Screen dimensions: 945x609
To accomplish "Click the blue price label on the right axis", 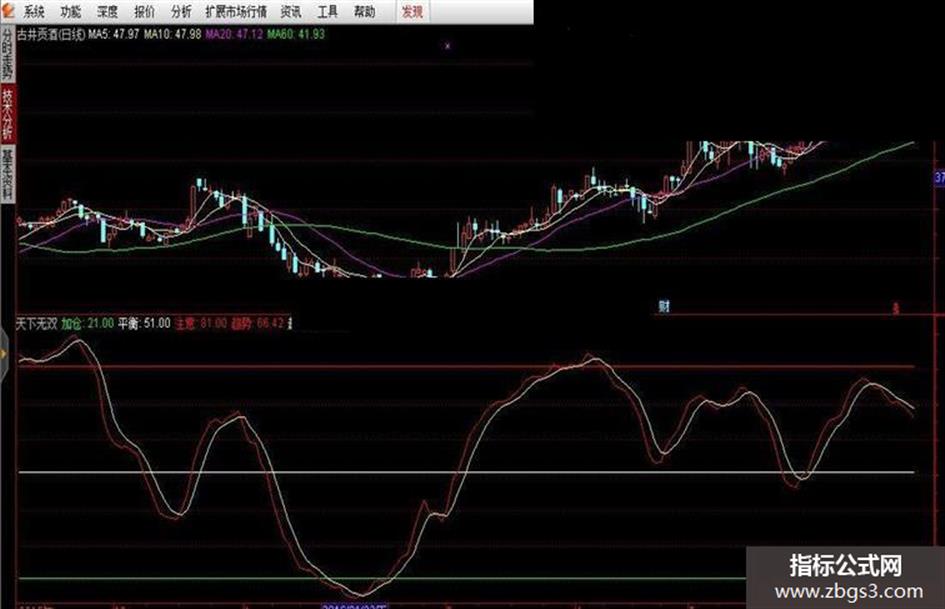I will (x=939, y=178).
